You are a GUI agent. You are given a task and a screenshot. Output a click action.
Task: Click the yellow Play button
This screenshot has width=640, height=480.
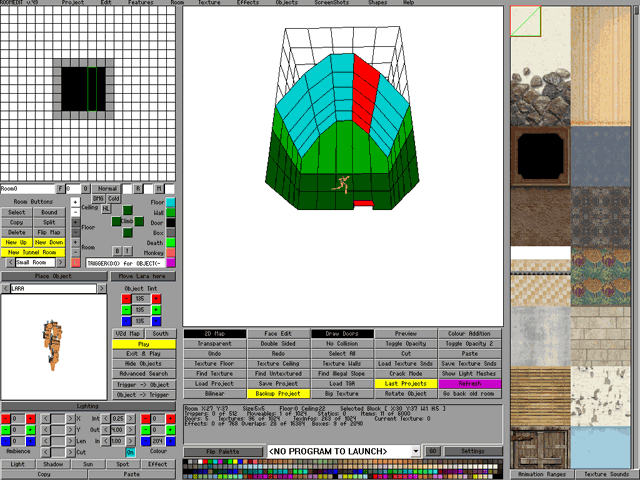[142, 344]
